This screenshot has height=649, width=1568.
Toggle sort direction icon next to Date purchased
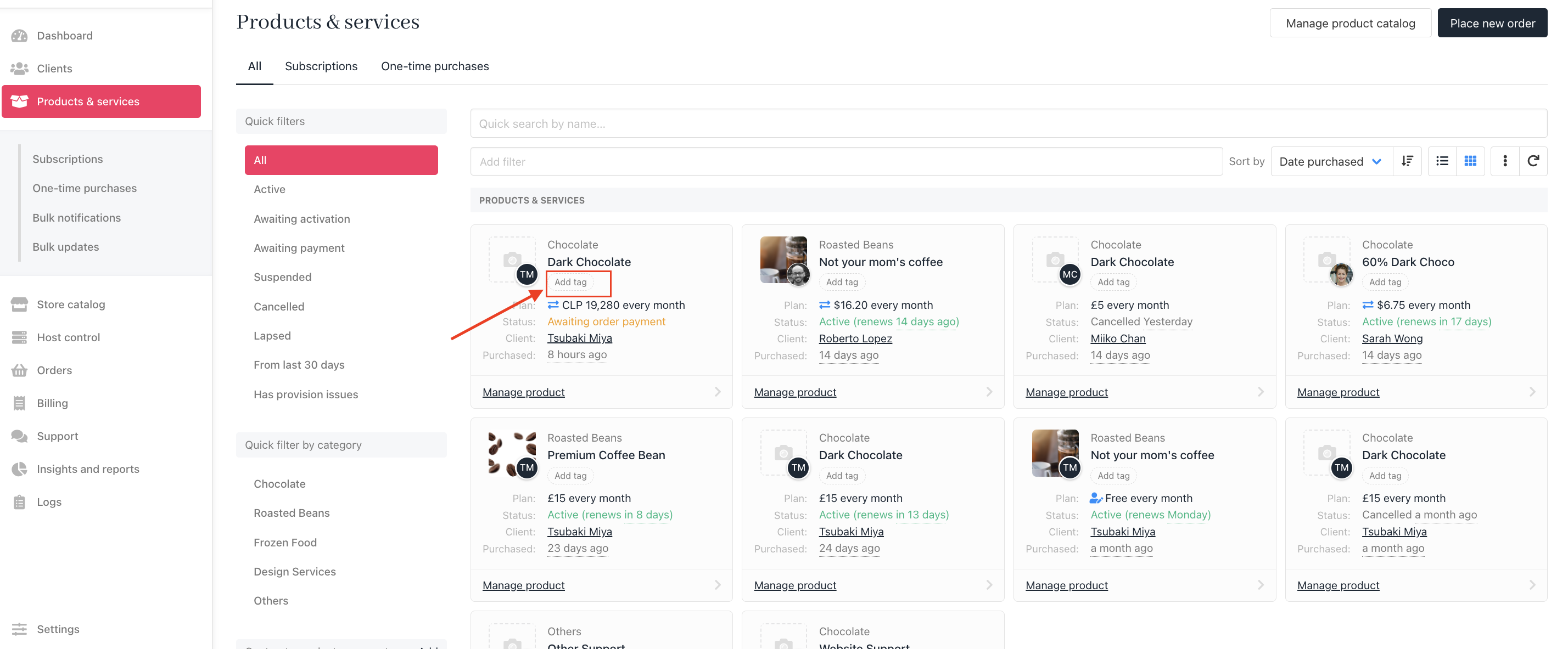[x=1407, y=161]
